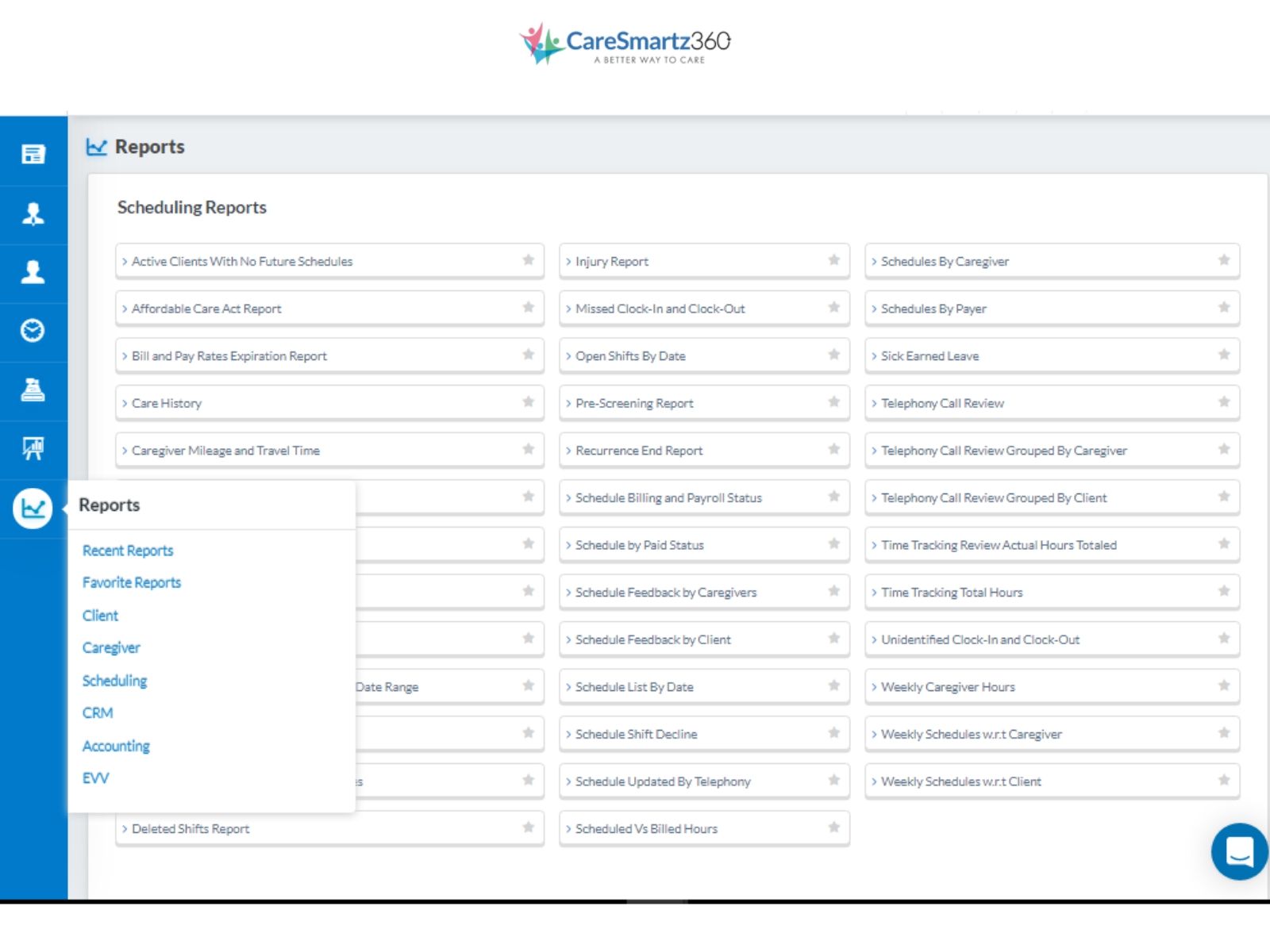
Task: Open the dashboard icon in sidebar
Action: tap(33, 154)
